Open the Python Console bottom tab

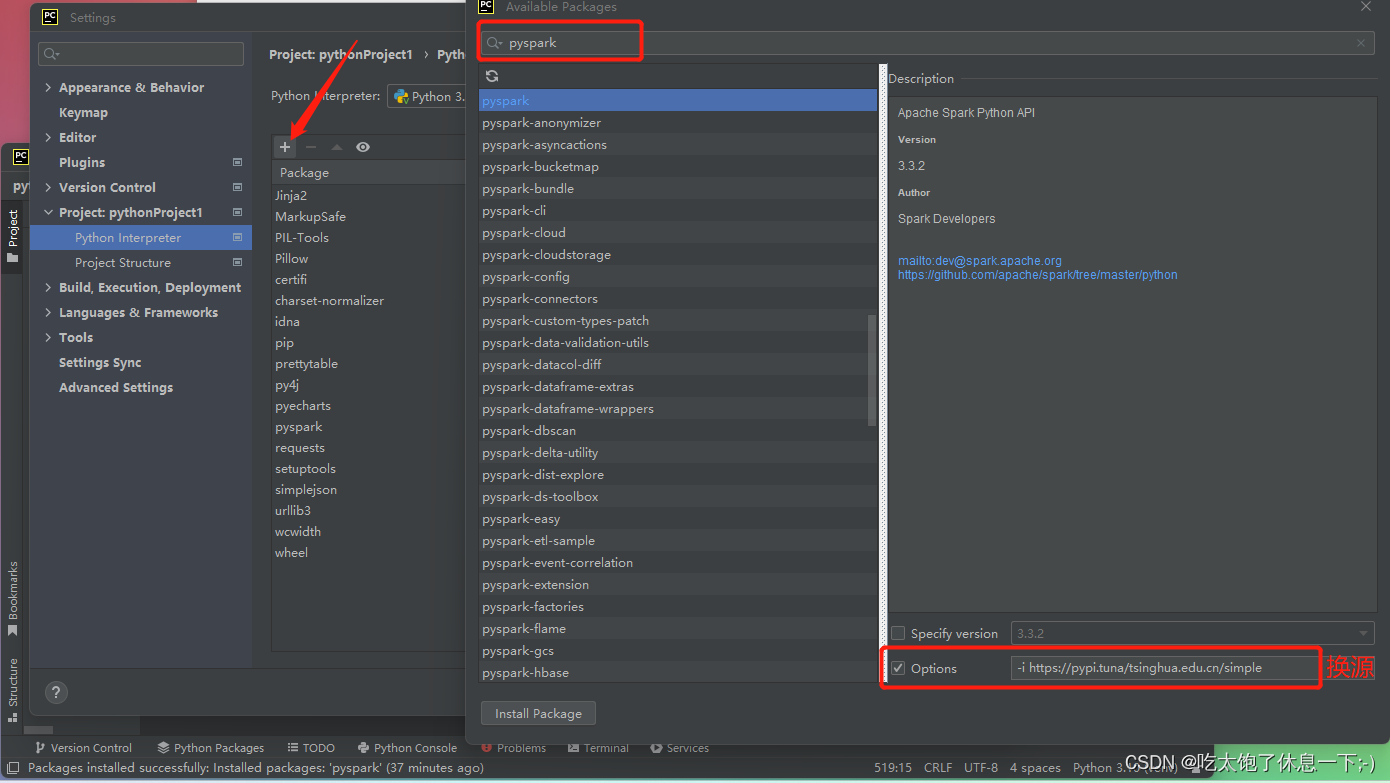(406, 748)
